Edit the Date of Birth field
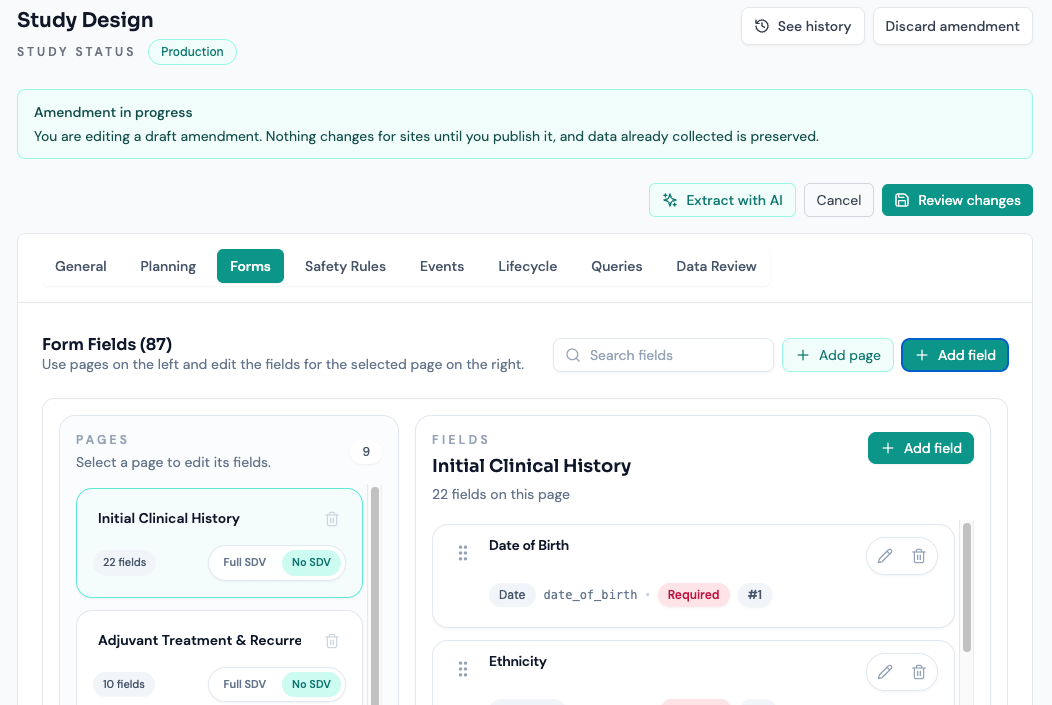The height and width of the screenshot is (705, 1052). coord(885,555)
